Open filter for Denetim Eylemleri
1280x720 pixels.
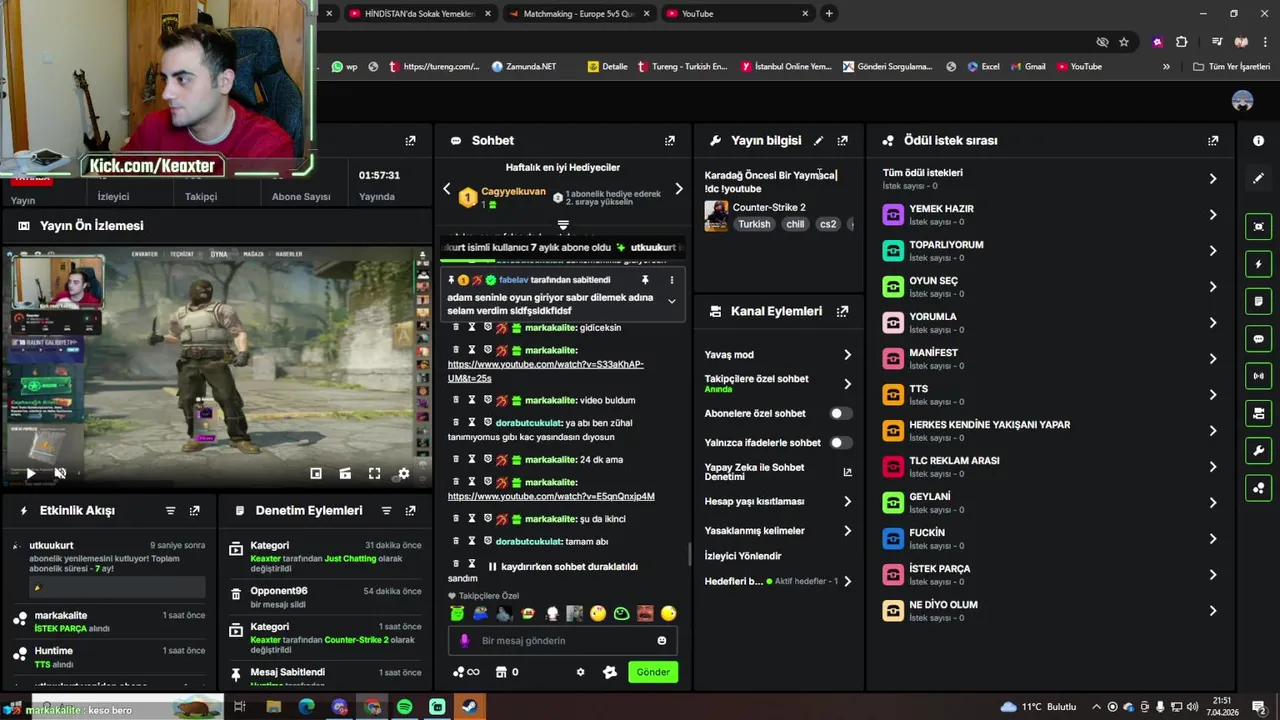point(386,511)
